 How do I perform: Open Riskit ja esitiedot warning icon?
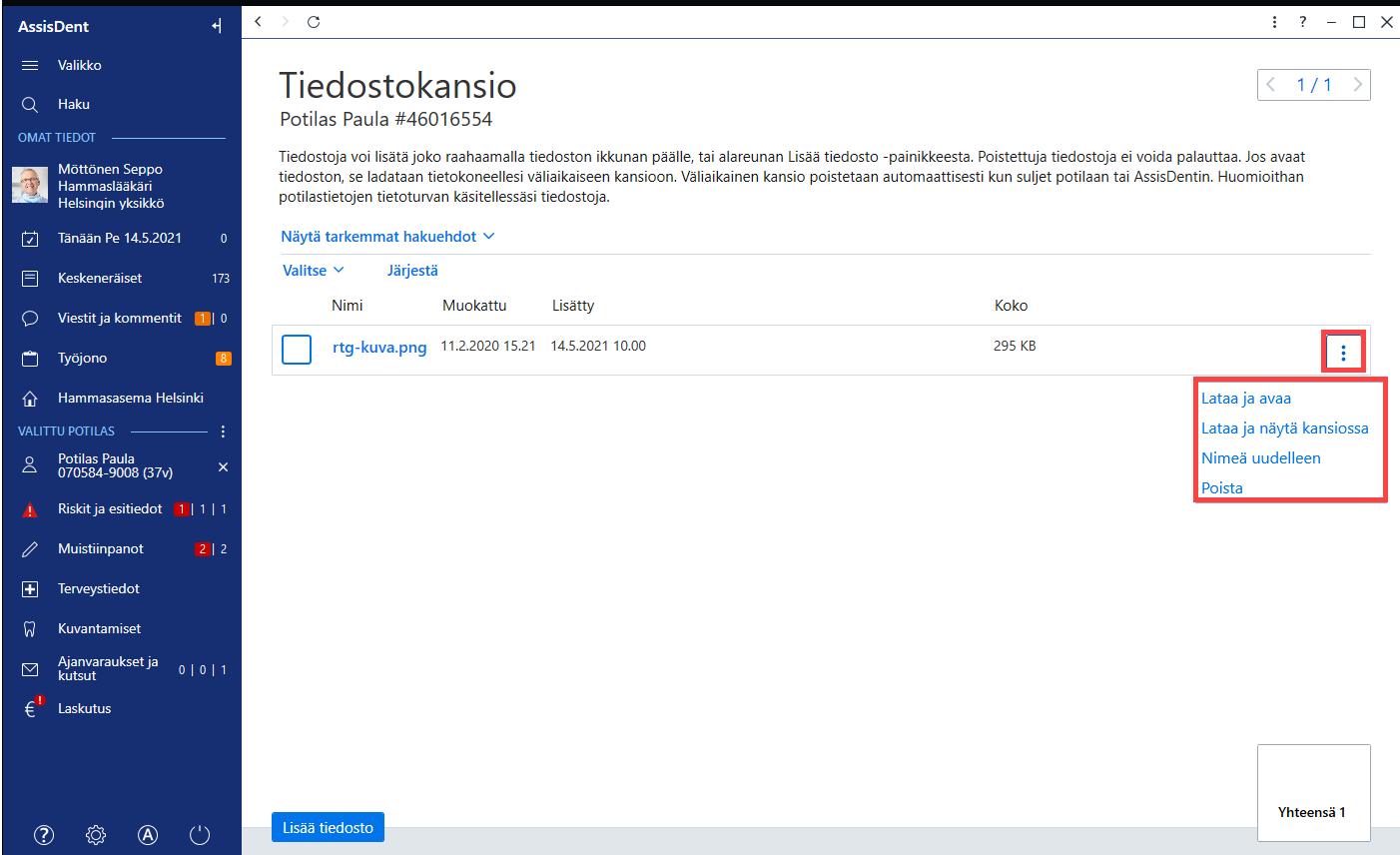(x=30, y=509)
